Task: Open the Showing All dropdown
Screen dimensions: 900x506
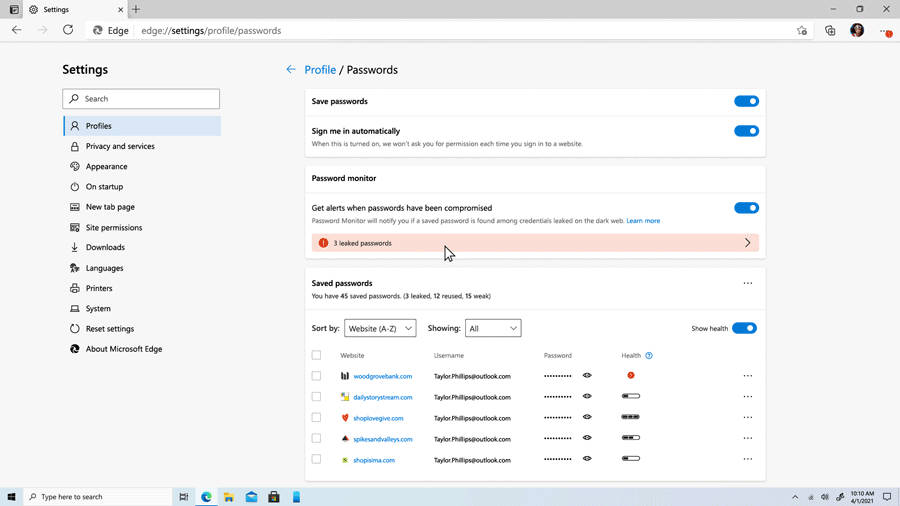Action: click(x=493, y=328)
